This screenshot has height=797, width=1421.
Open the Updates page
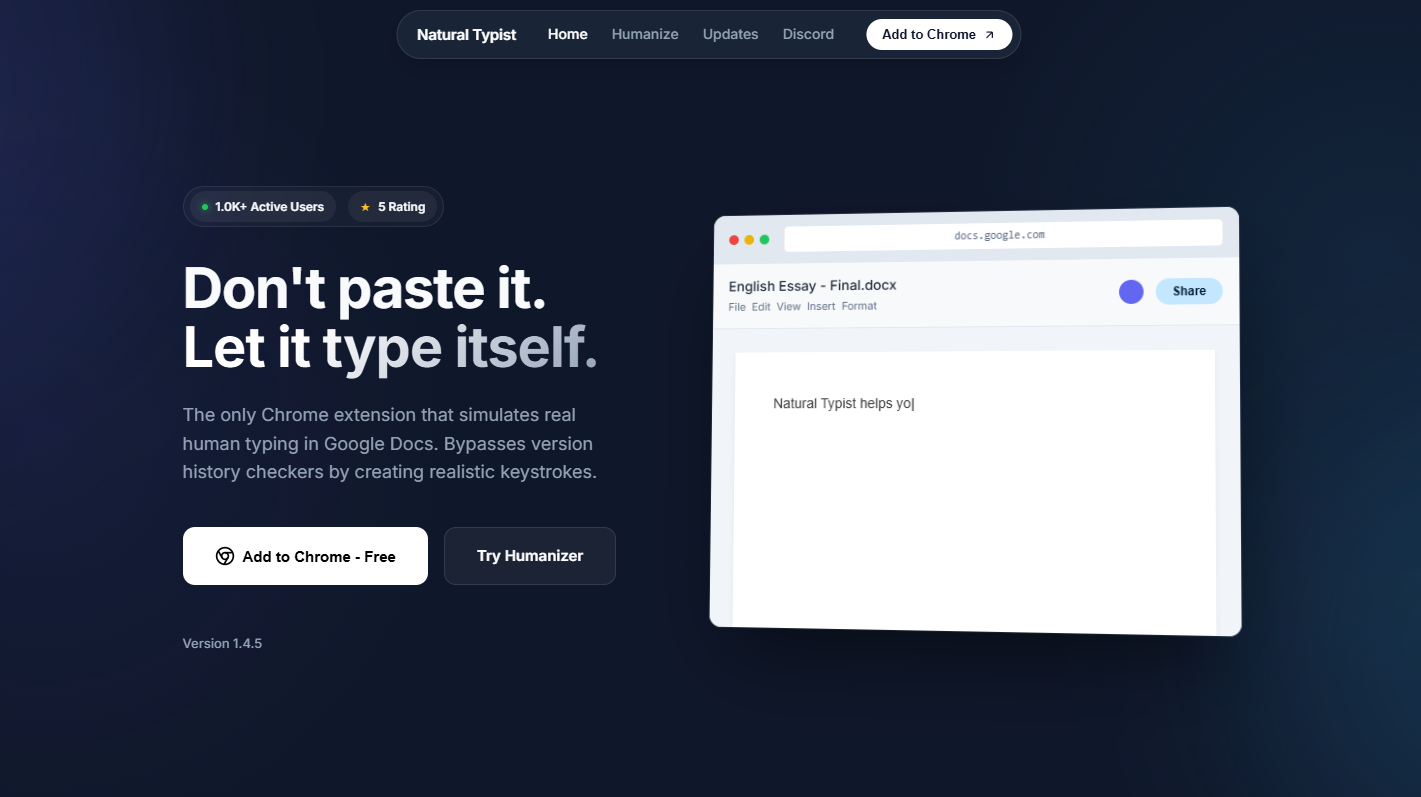click(x=730, y=34)
